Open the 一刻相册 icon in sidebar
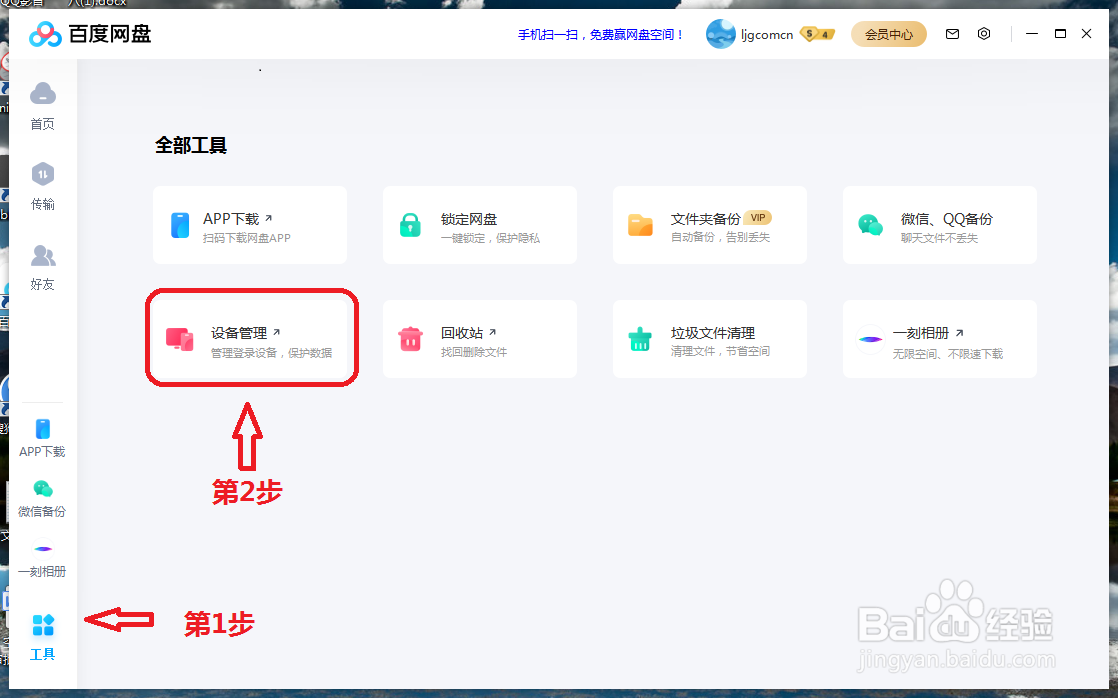The image size is (1118, 698). 43,549
